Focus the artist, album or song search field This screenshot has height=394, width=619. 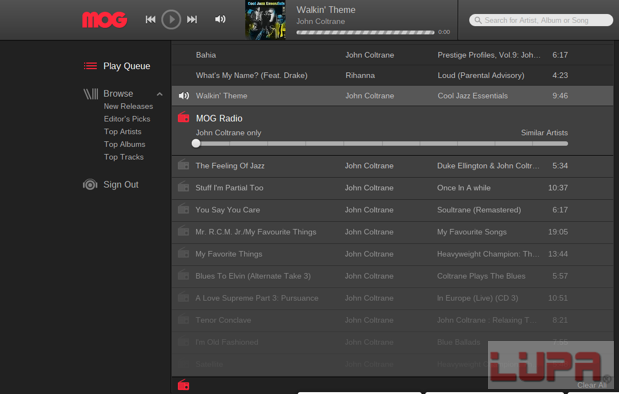[541, 20]
